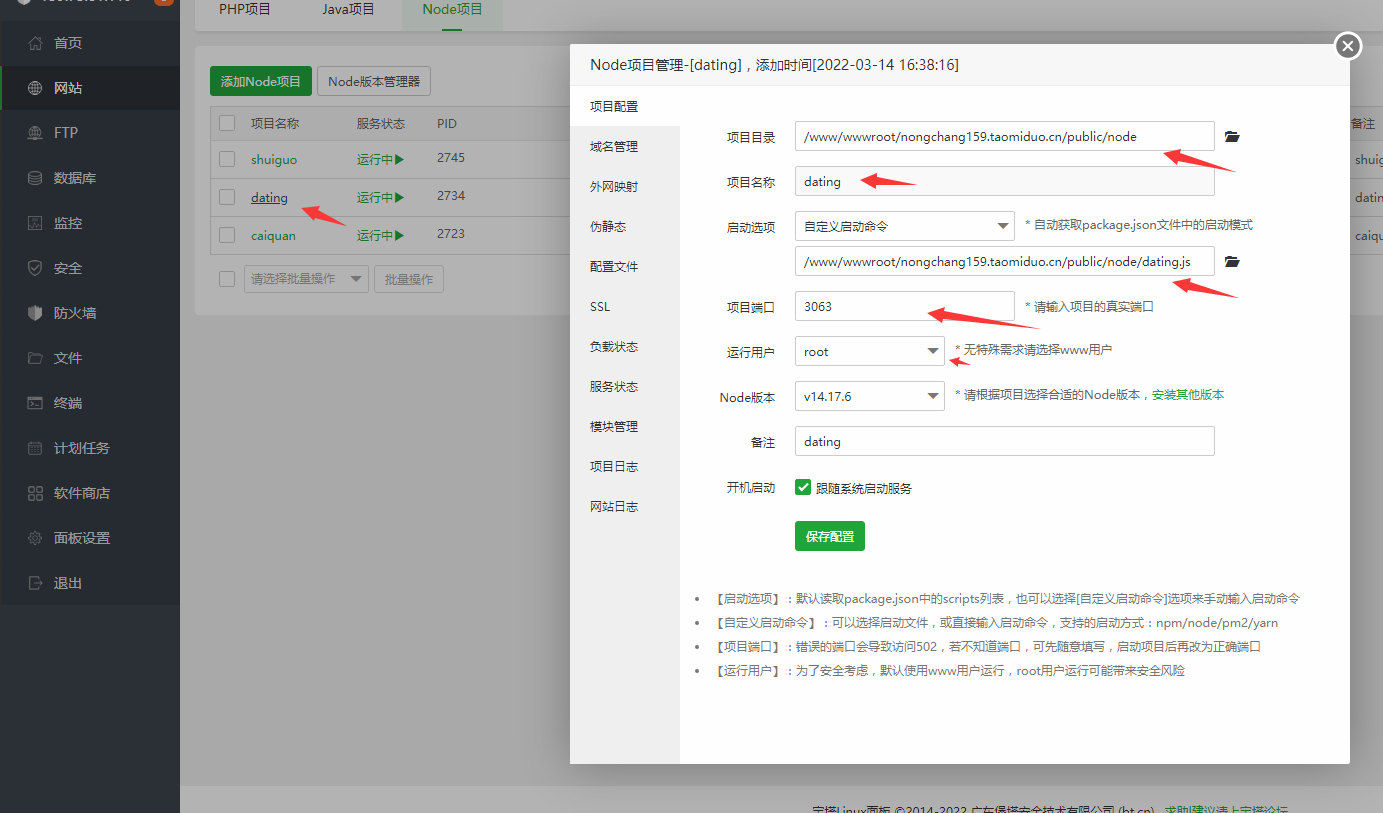This screenshot has width=1383, height=813.
Task: Click the folder icon beside 项目目录 path
Action: click(1232, 137)
